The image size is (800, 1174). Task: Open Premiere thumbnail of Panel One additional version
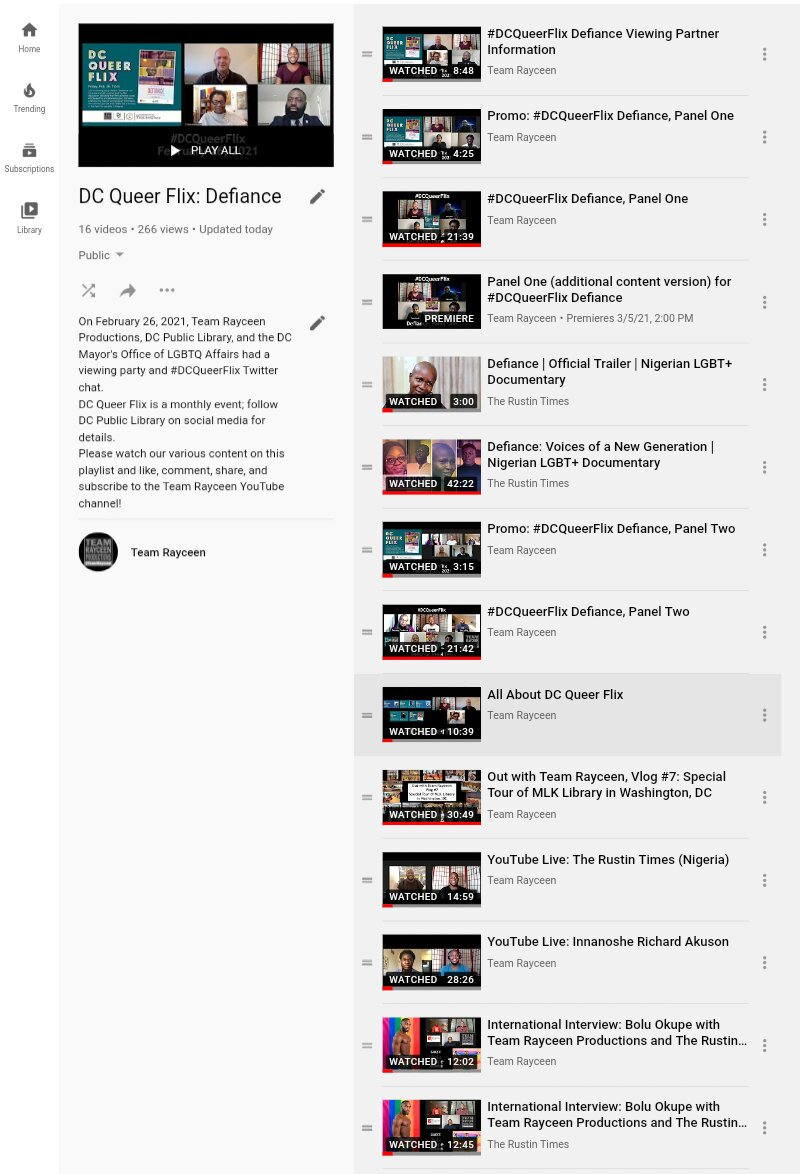pos(431,302)
